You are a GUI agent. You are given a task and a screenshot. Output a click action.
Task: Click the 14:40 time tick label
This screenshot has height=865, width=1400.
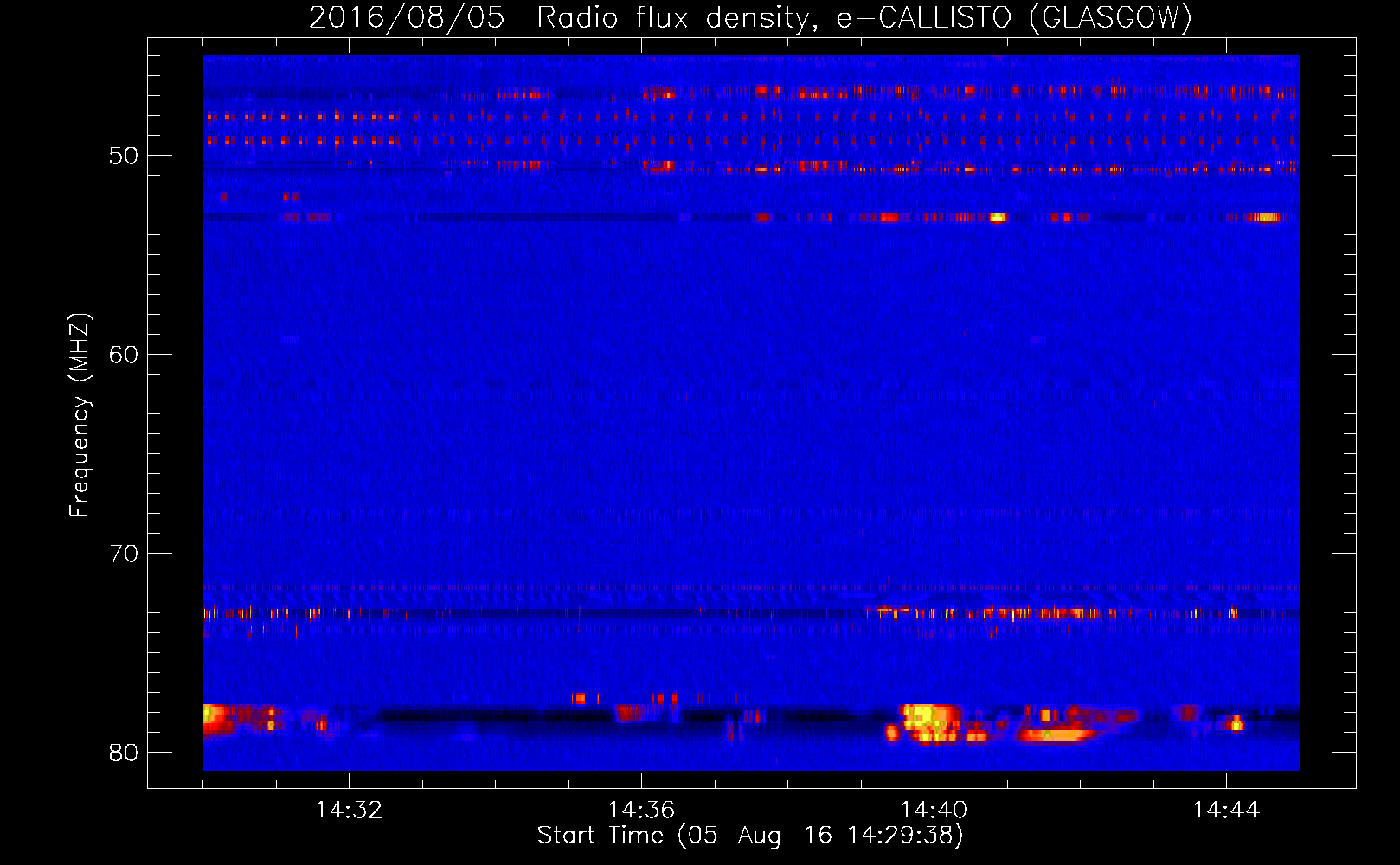(934, 810)
